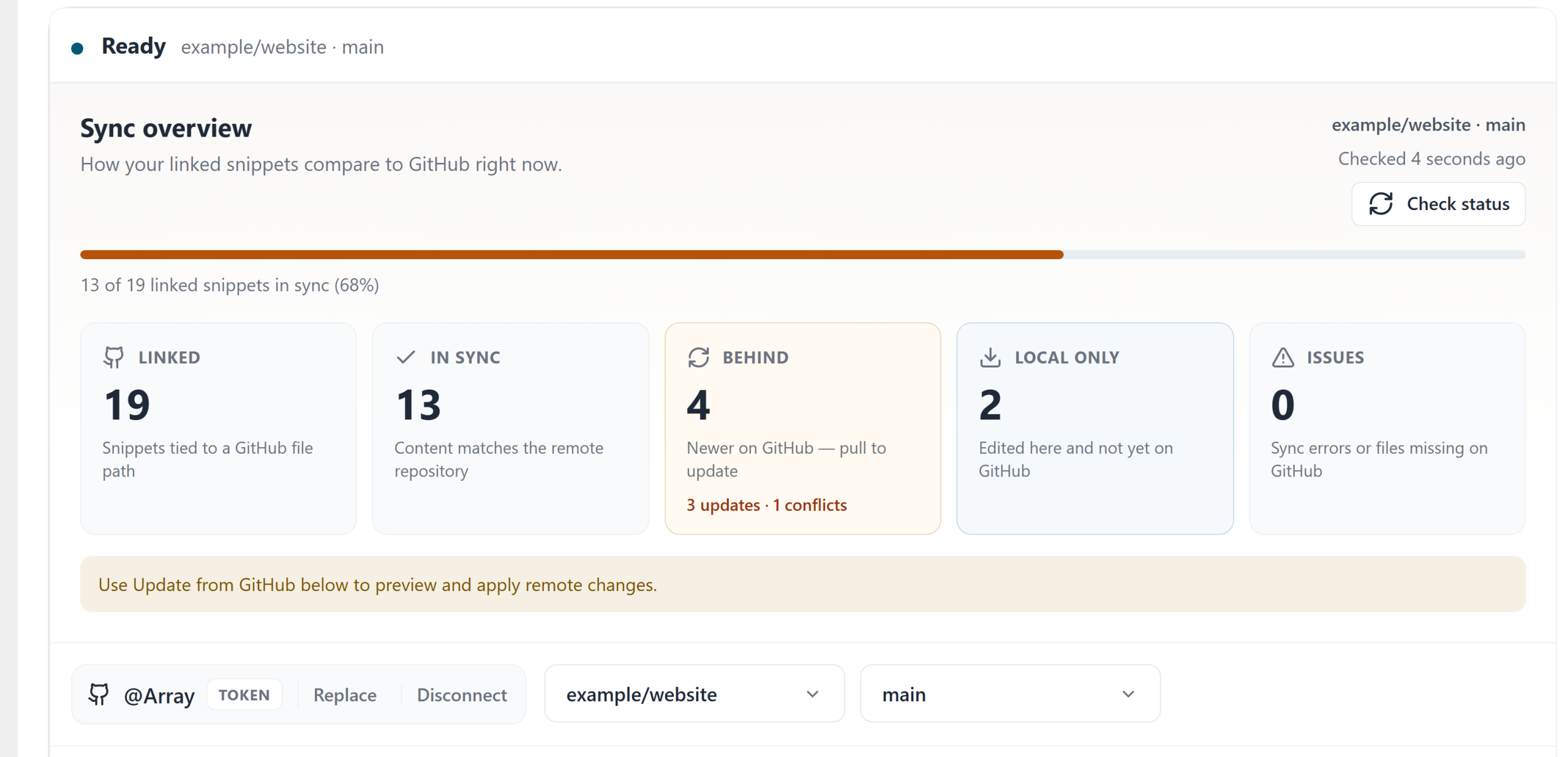Click the refresh icon in Check status
The image size is (1568, 757).
pos(1381,204)
